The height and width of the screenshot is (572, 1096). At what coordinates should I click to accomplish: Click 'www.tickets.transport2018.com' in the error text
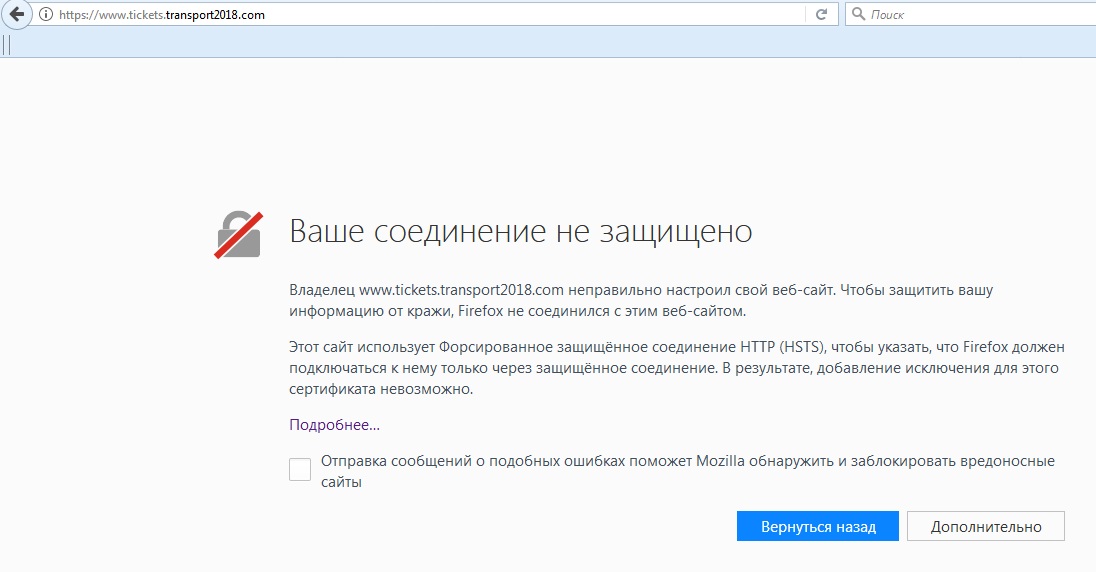point(463,290)
